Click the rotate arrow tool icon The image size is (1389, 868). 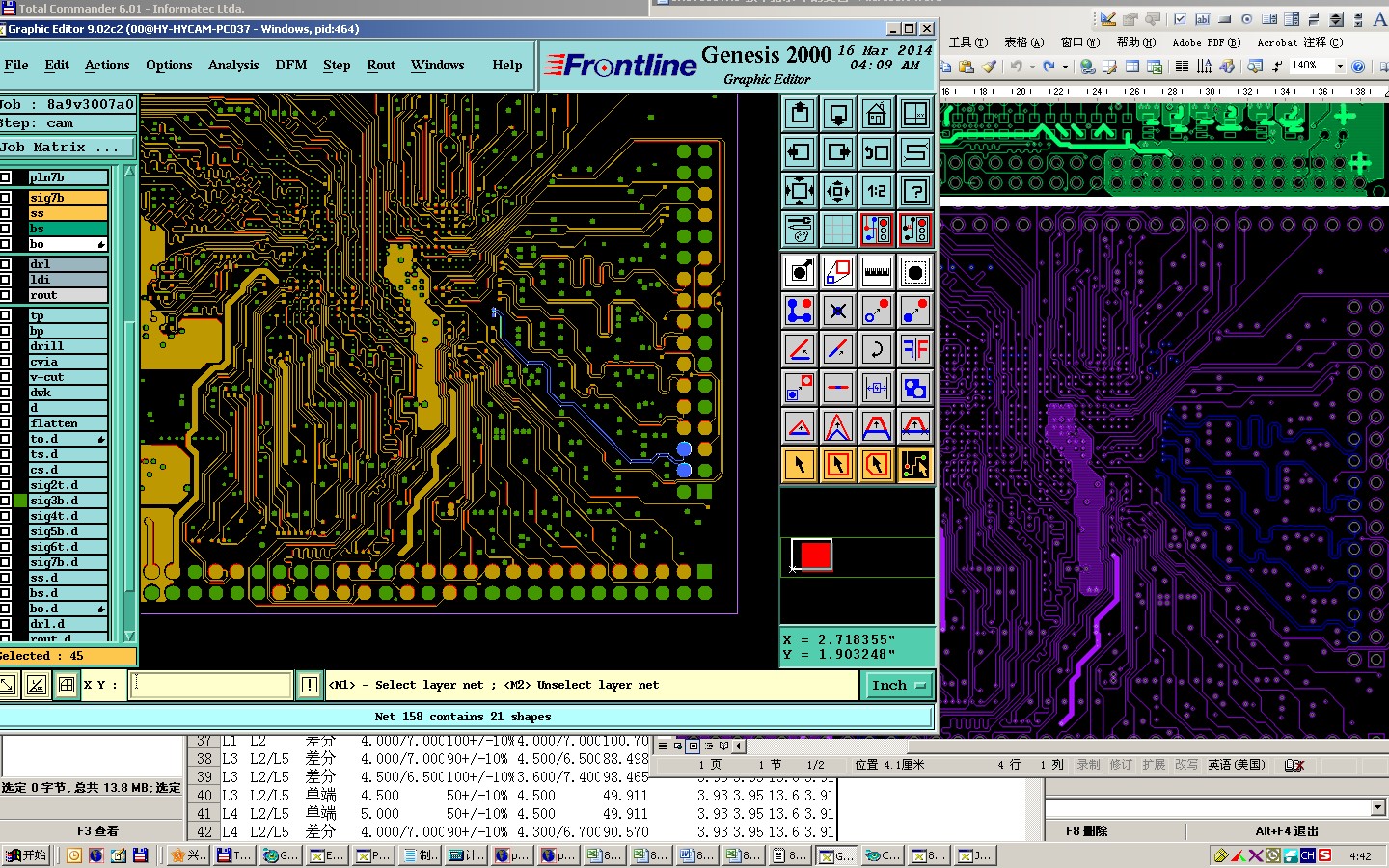[876, 349]
